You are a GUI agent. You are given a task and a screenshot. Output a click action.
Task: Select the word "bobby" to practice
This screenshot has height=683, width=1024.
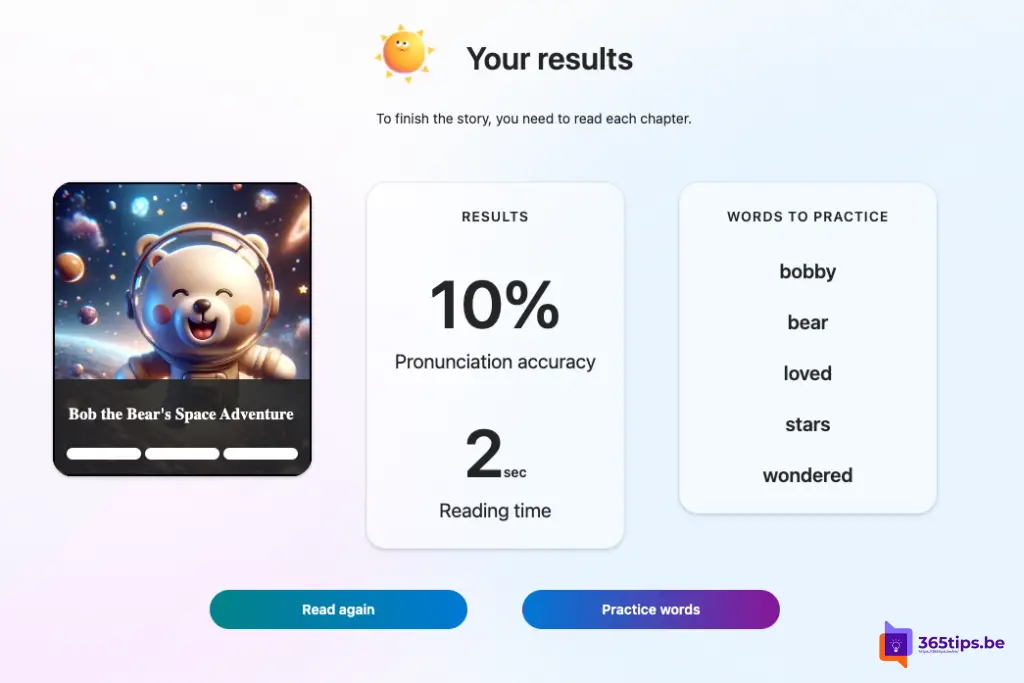pyautogui.click(x=807, y=272)
